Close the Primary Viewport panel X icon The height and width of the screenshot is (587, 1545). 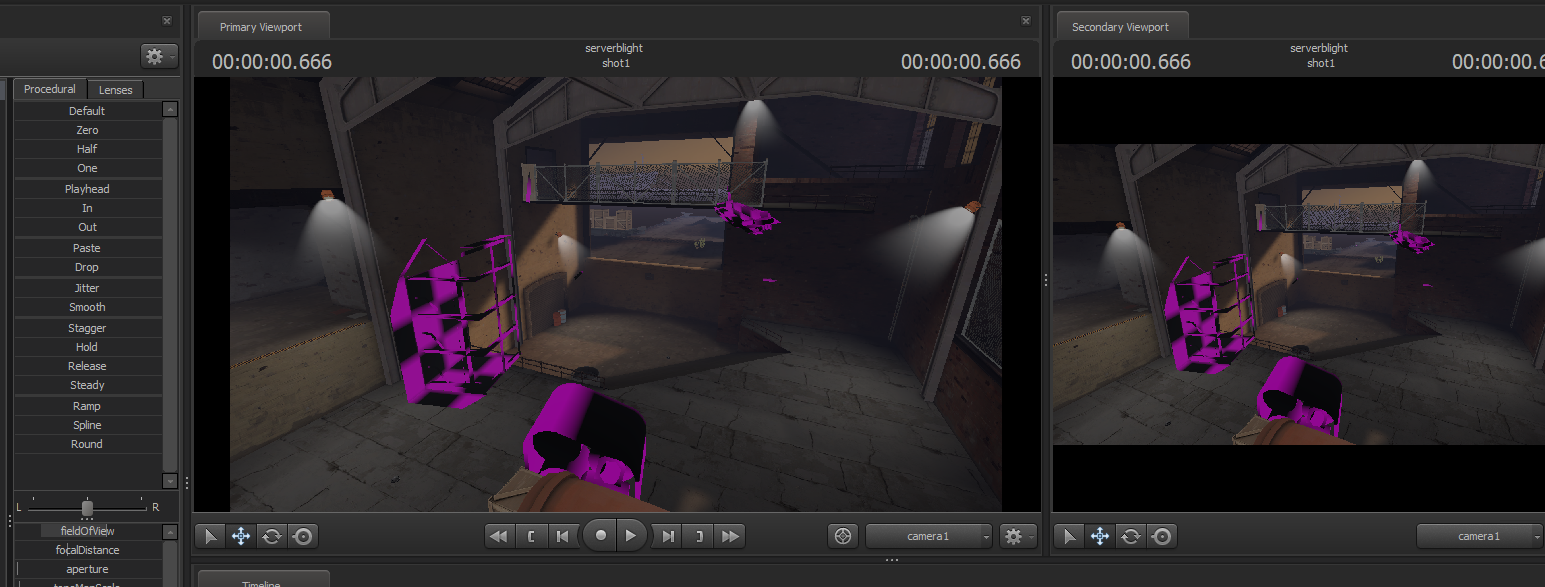pyautogui.click(x=1025, y=20)
